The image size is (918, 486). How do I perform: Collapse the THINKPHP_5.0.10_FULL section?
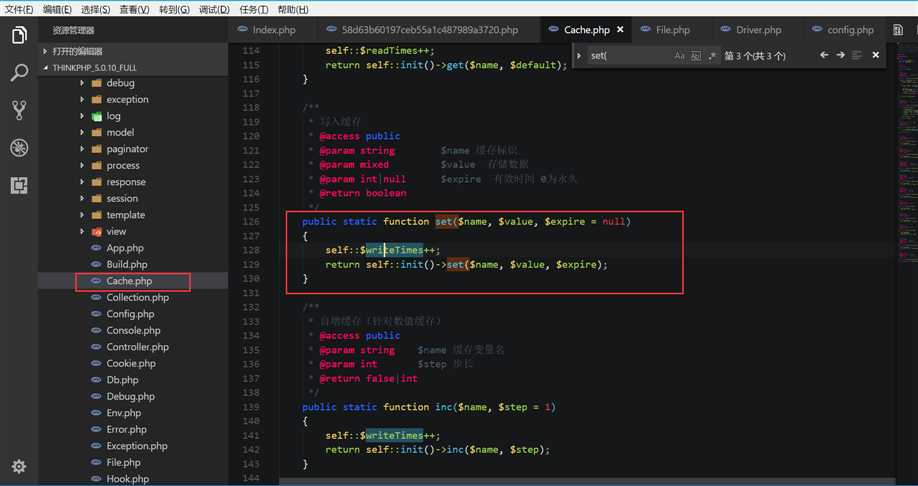[x=133, y=67]
